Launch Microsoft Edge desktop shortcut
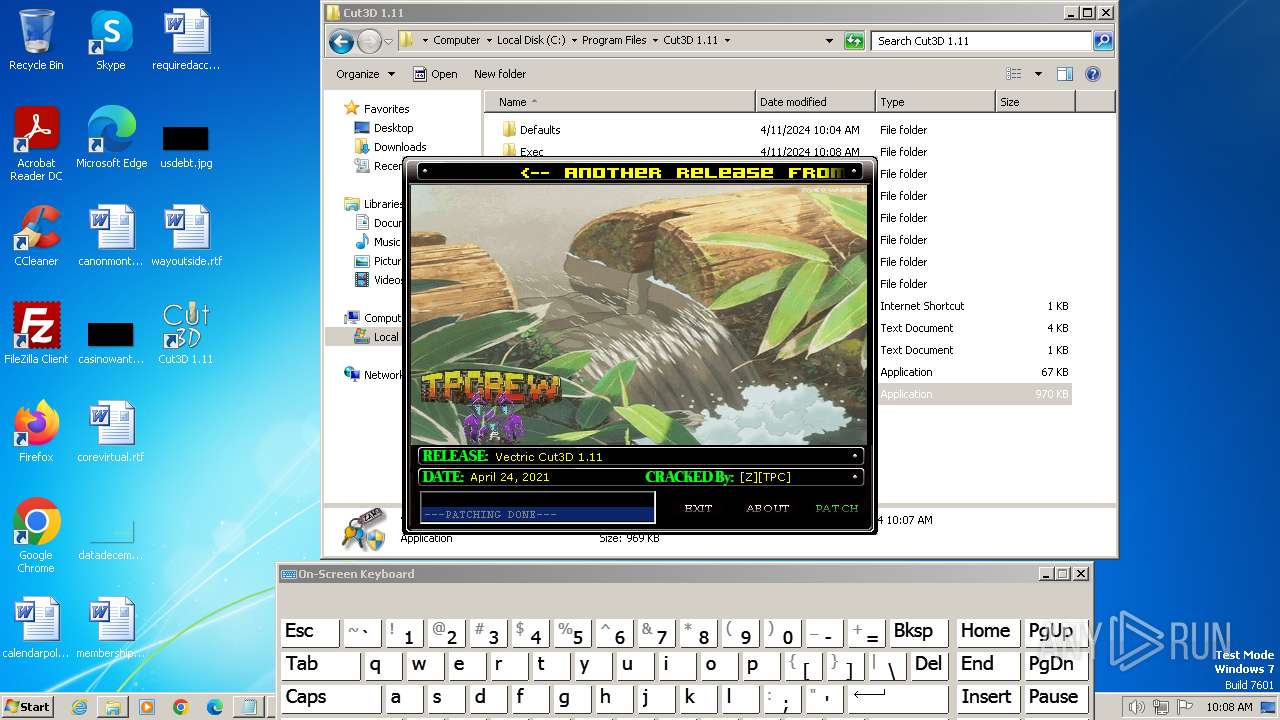 click(x=111, y=137)
